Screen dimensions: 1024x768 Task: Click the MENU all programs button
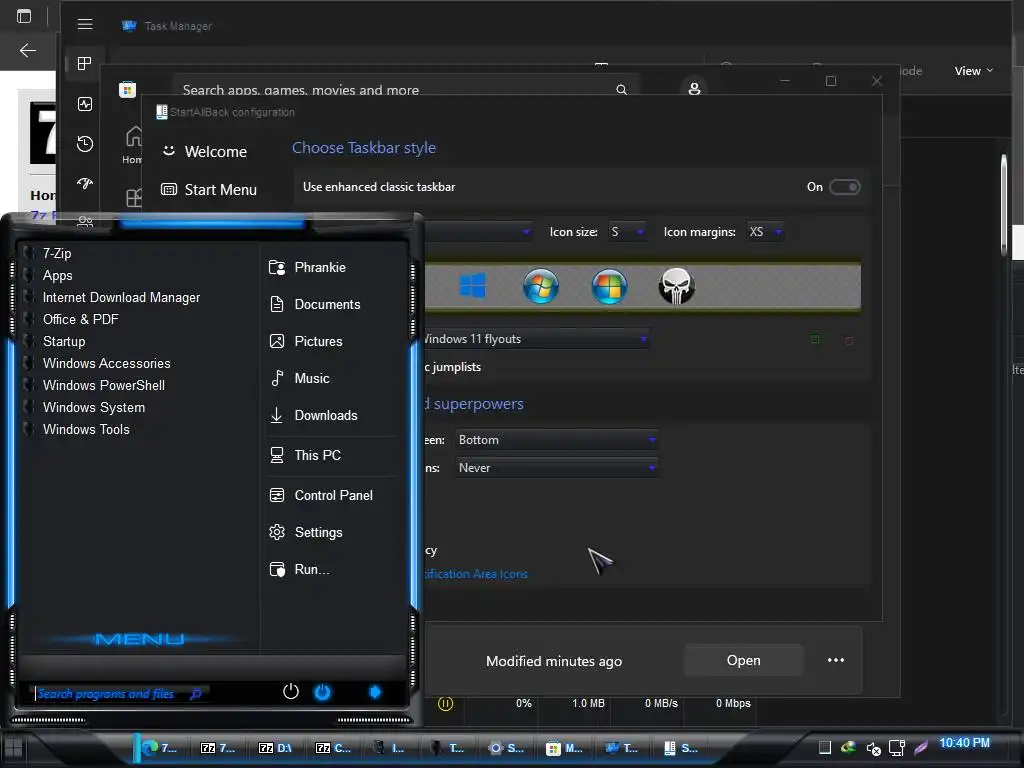[x=139, y=639]
